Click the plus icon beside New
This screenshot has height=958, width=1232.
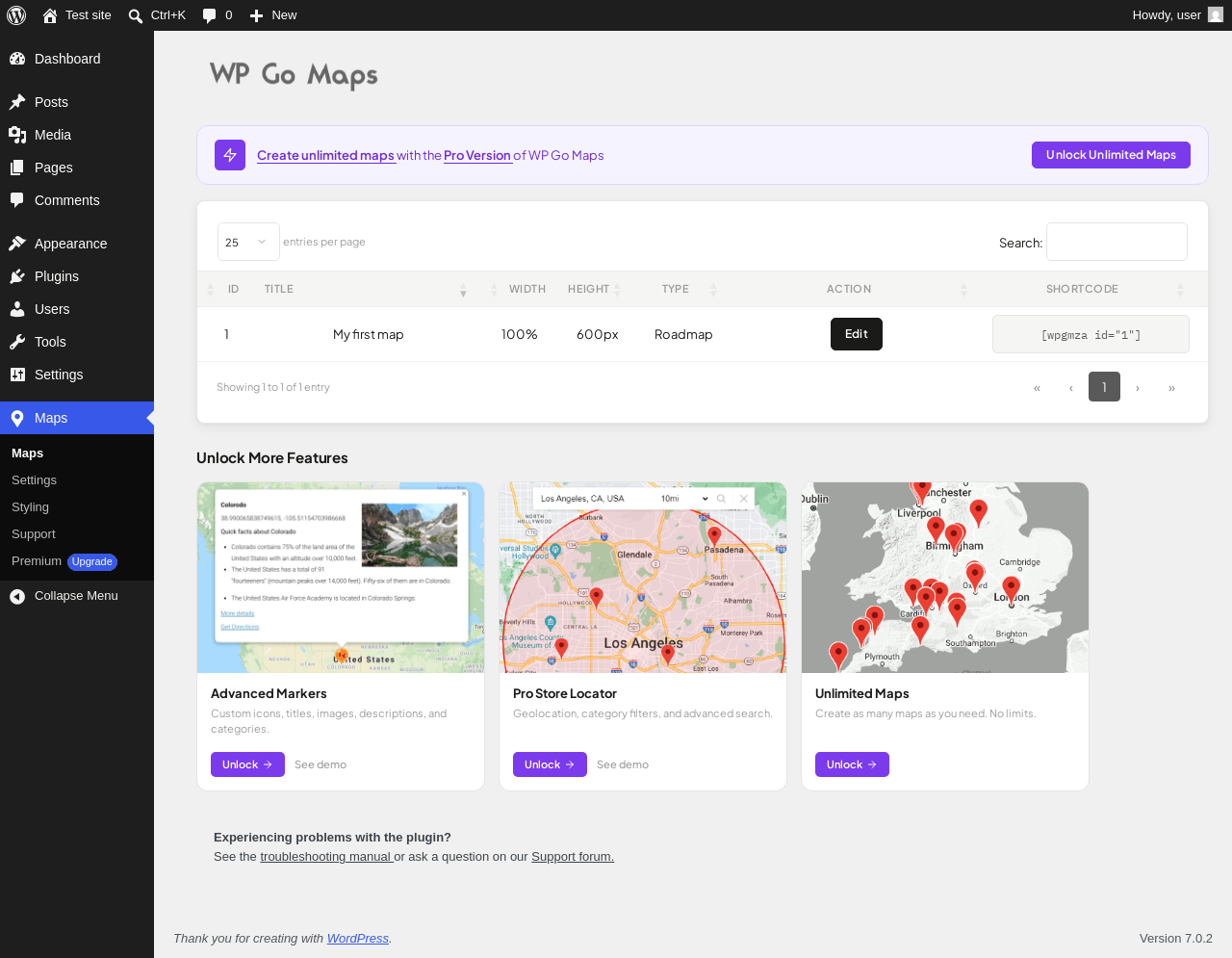point(257,15)
